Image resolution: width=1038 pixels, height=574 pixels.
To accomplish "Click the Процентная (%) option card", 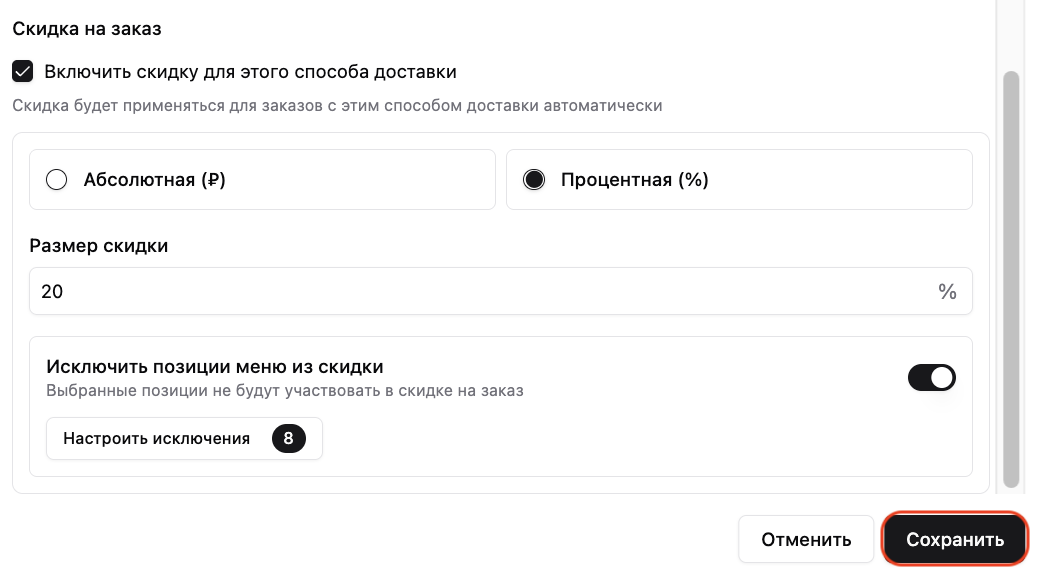I will coord(739,179).
